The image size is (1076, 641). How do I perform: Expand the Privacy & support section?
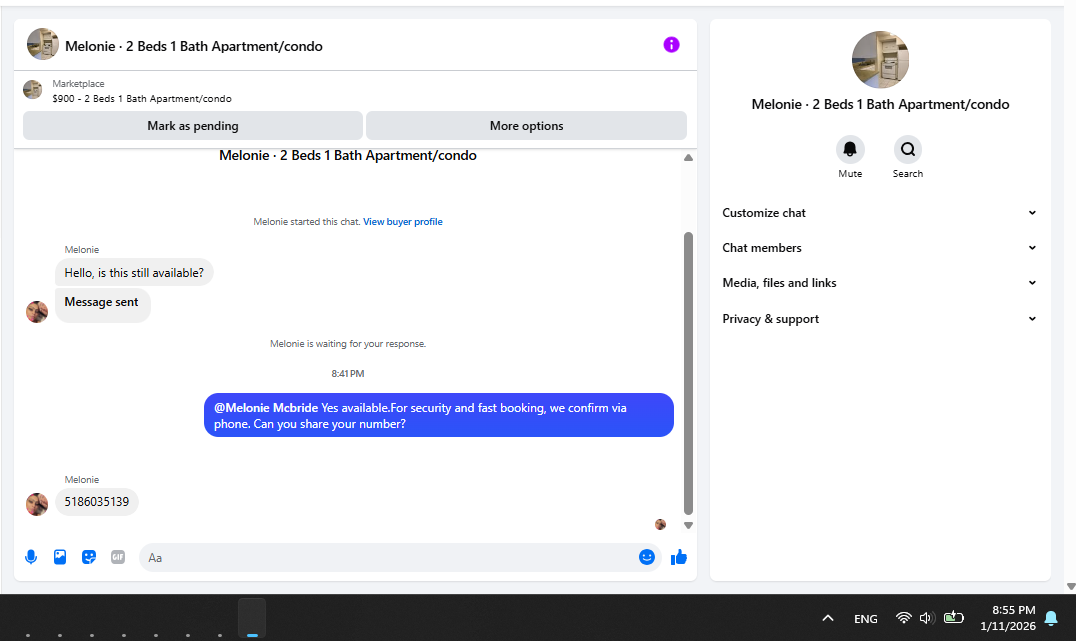pyautogui.click(x=879, y=318)
